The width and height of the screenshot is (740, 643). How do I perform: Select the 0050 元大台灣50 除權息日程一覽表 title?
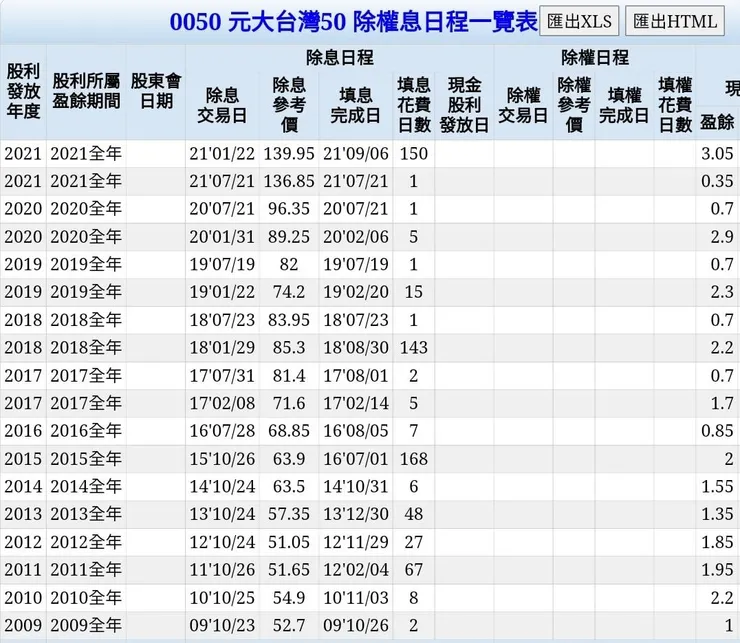coord(353,22)
